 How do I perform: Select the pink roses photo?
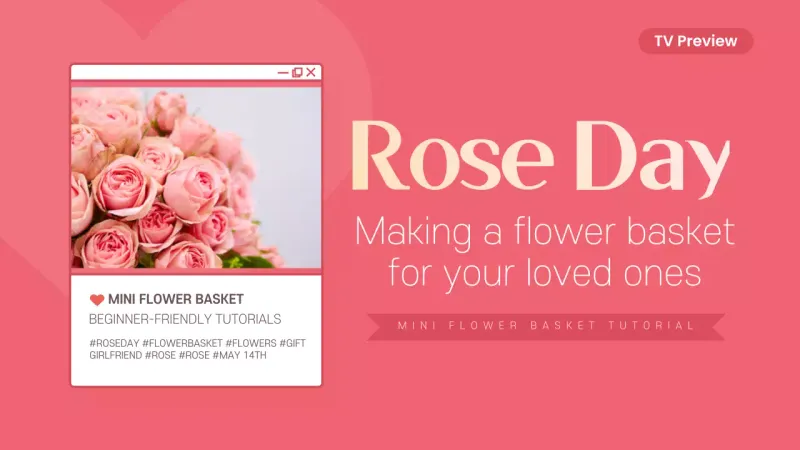[x=196, y=177]
